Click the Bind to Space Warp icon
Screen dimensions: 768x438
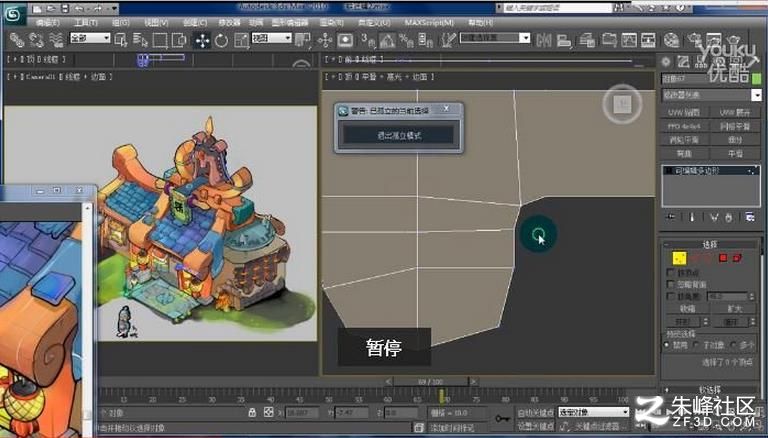pos(56,40)
